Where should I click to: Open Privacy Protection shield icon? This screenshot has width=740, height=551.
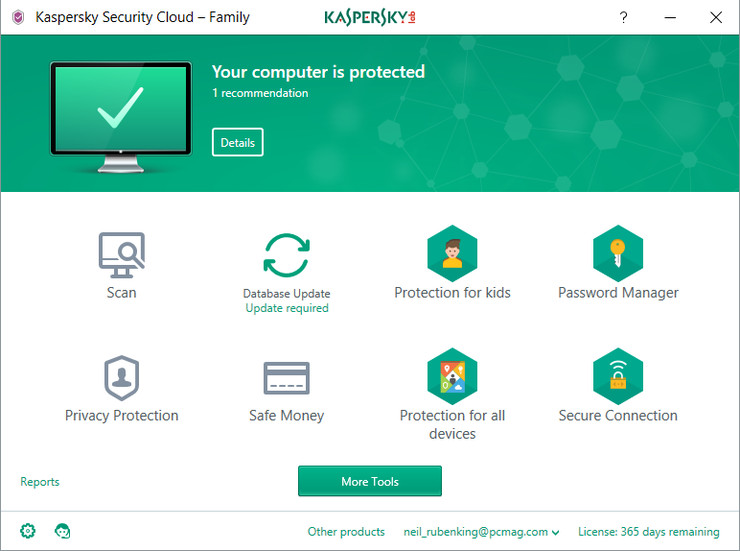[122, 378]
